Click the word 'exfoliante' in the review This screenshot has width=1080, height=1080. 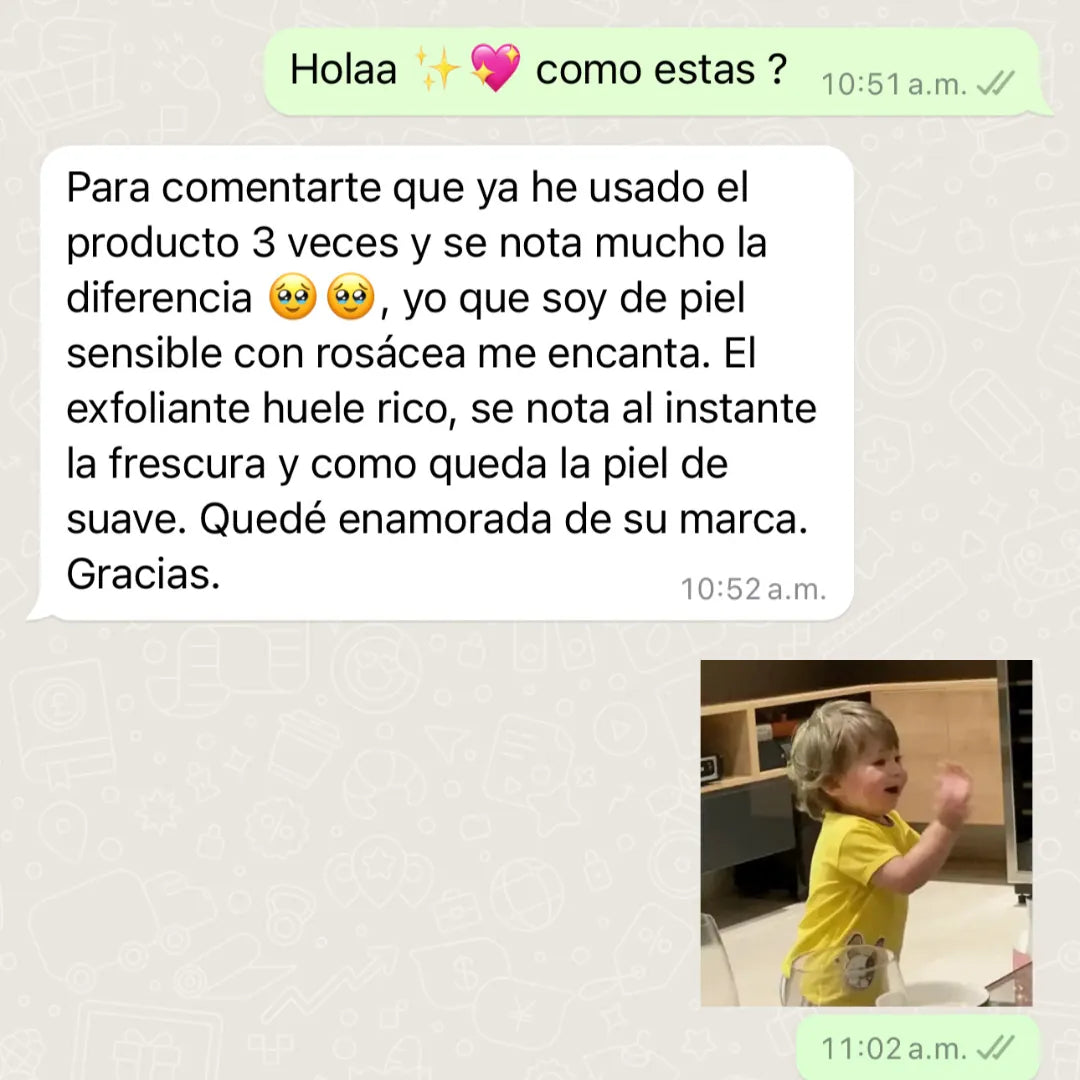(158, 408)
